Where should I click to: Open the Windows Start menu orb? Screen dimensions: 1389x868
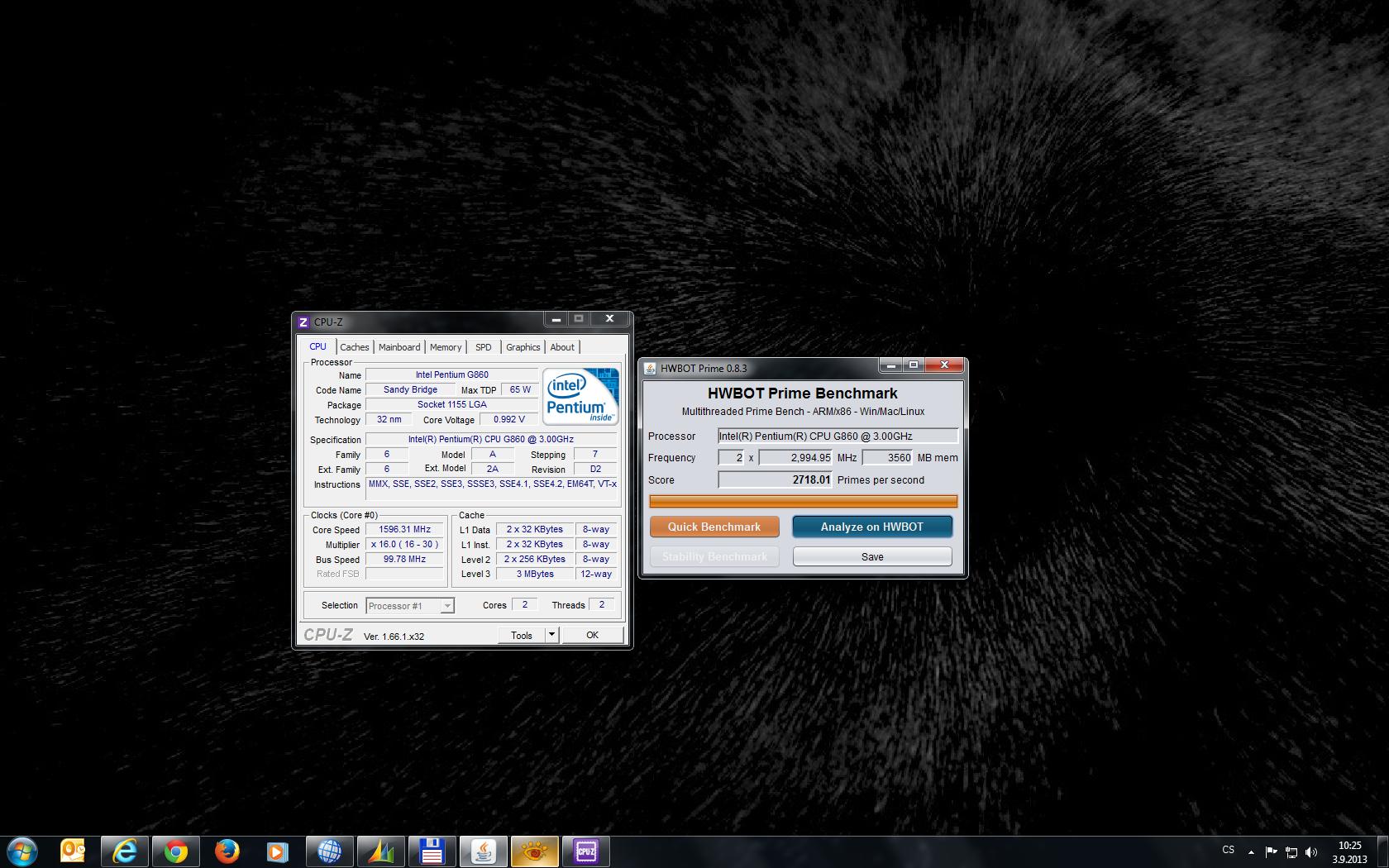(x=22, y=851)
